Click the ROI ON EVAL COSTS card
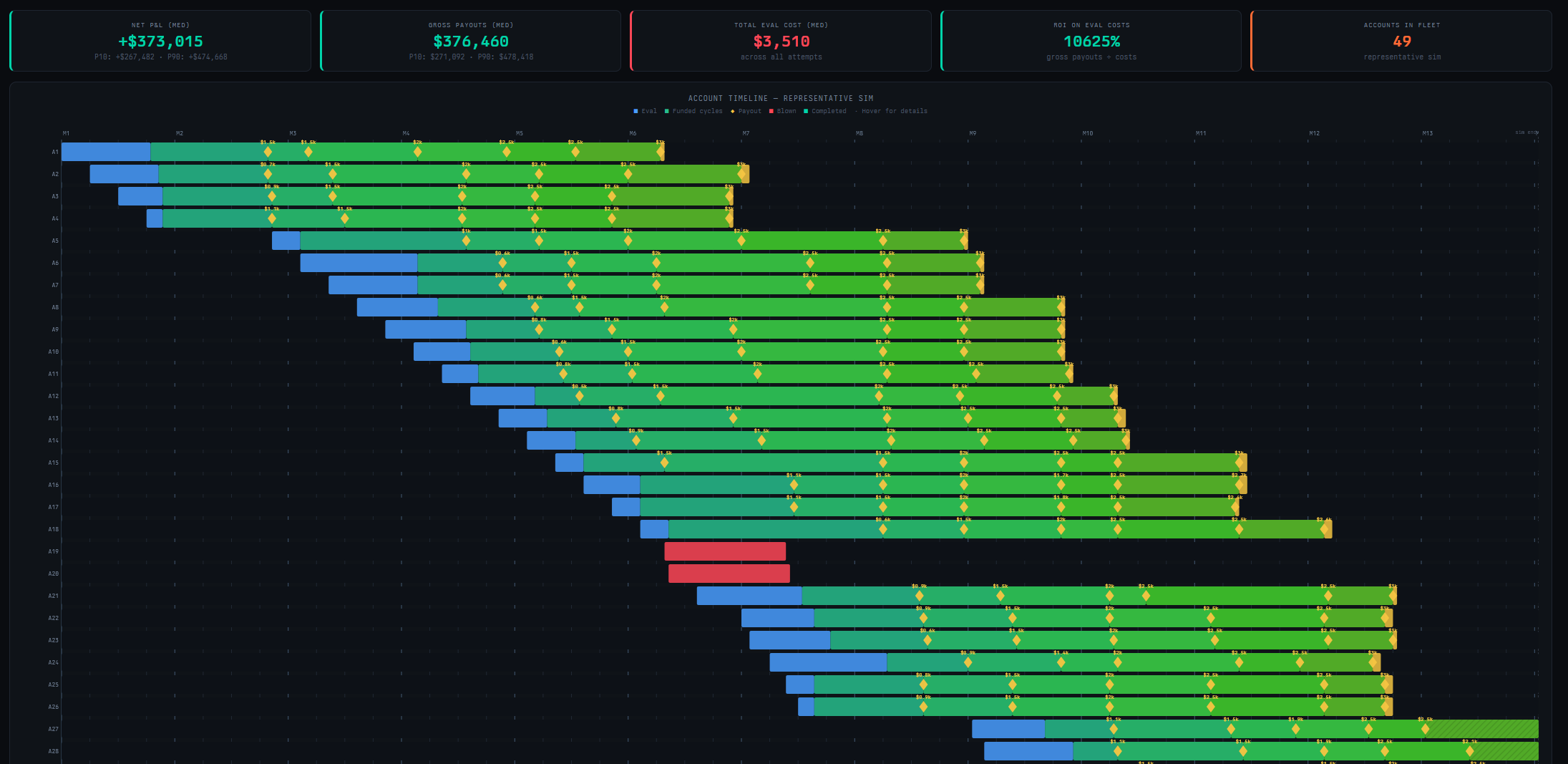 [1091, 41]
